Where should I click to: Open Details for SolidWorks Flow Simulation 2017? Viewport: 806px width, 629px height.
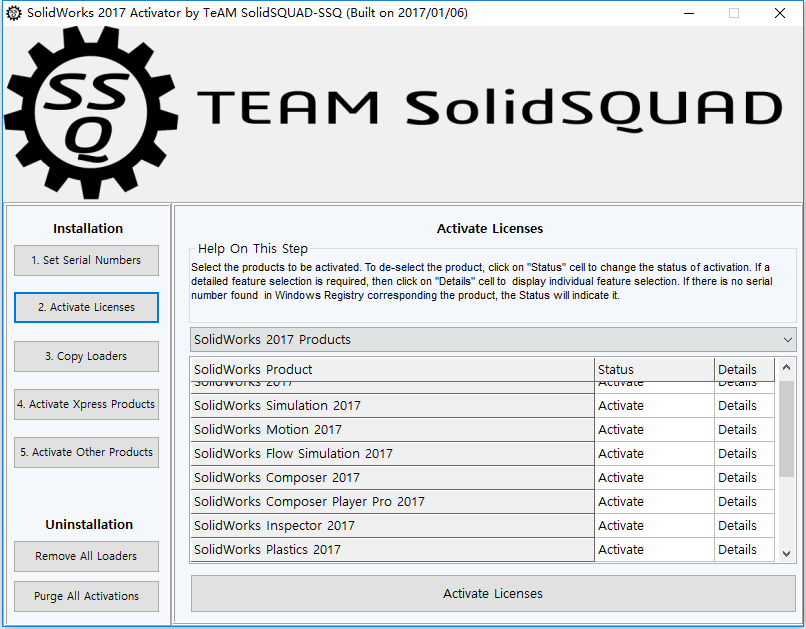(x=744, y=454)
